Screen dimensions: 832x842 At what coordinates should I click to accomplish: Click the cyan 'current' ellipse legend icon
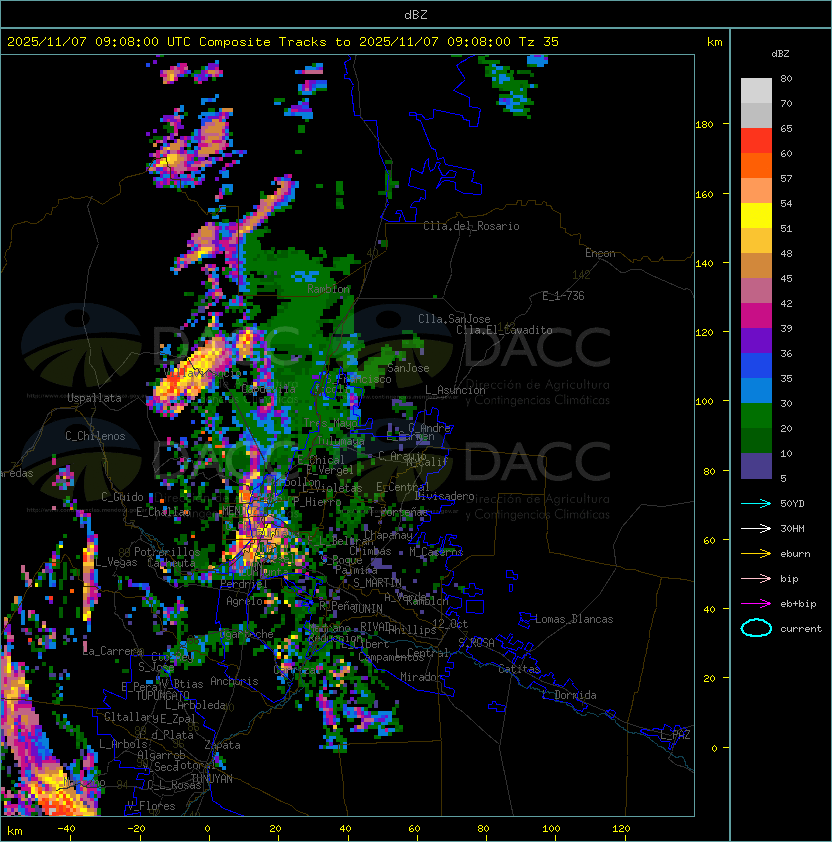[x=756, y=628]
